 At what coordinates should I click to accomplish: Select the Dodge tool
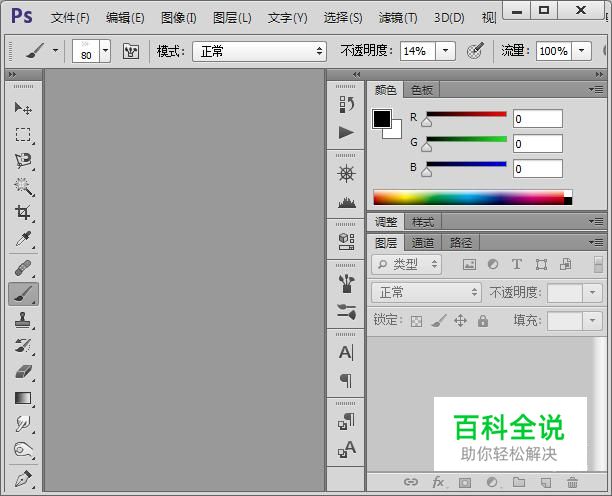[x=23, y=450]
